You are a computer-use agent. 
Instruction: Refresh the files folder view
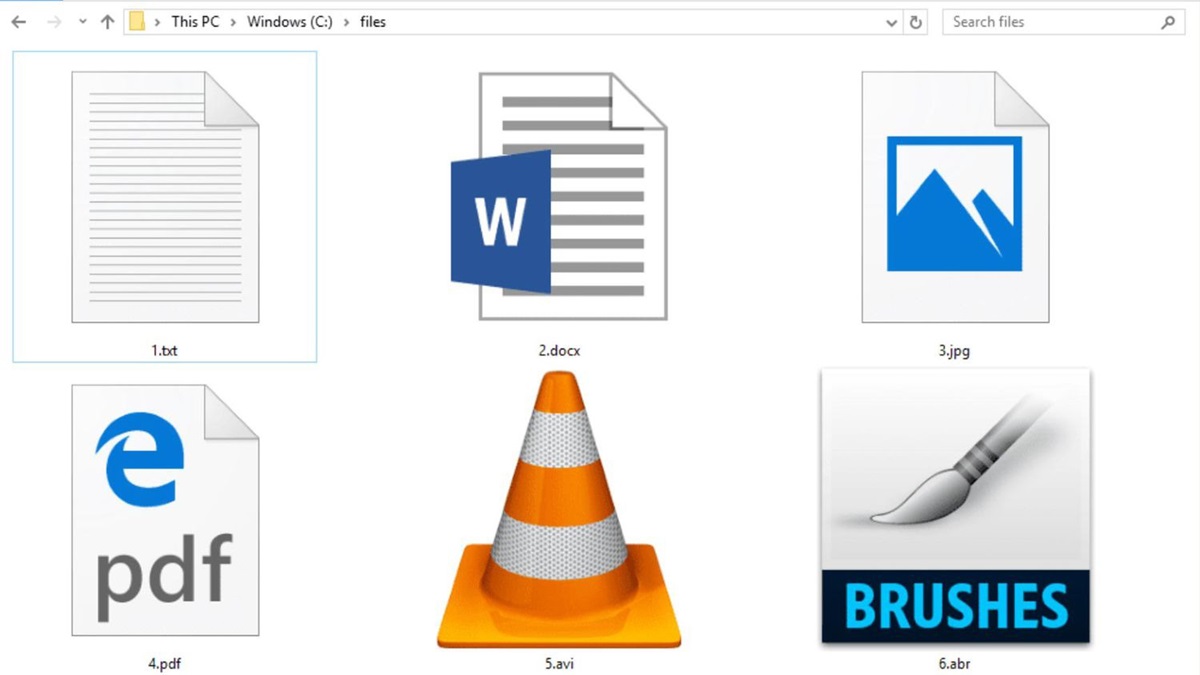(x=916, y=22)
